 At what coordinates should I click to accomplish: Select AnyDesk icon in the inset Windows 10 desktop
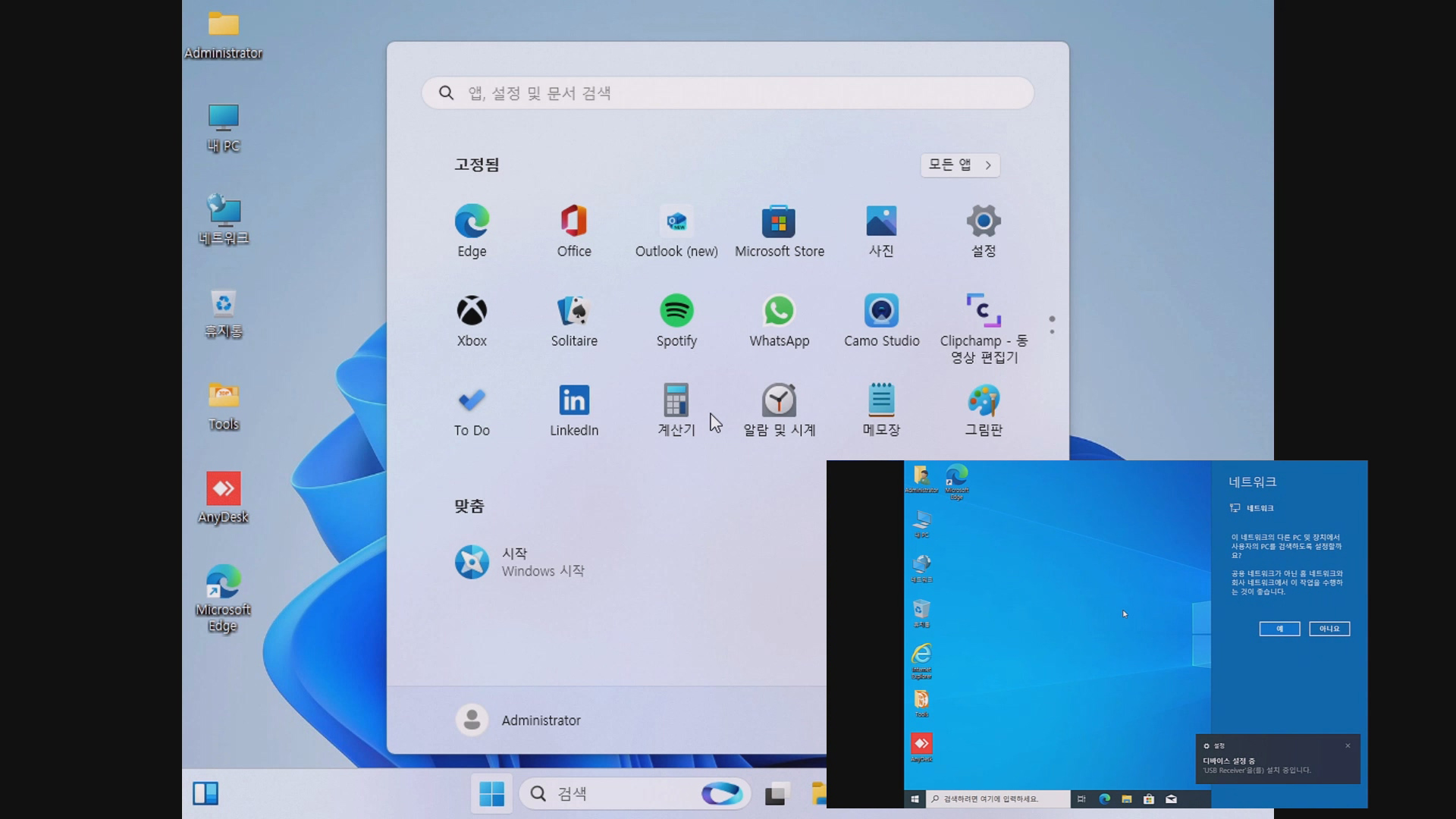921,747
